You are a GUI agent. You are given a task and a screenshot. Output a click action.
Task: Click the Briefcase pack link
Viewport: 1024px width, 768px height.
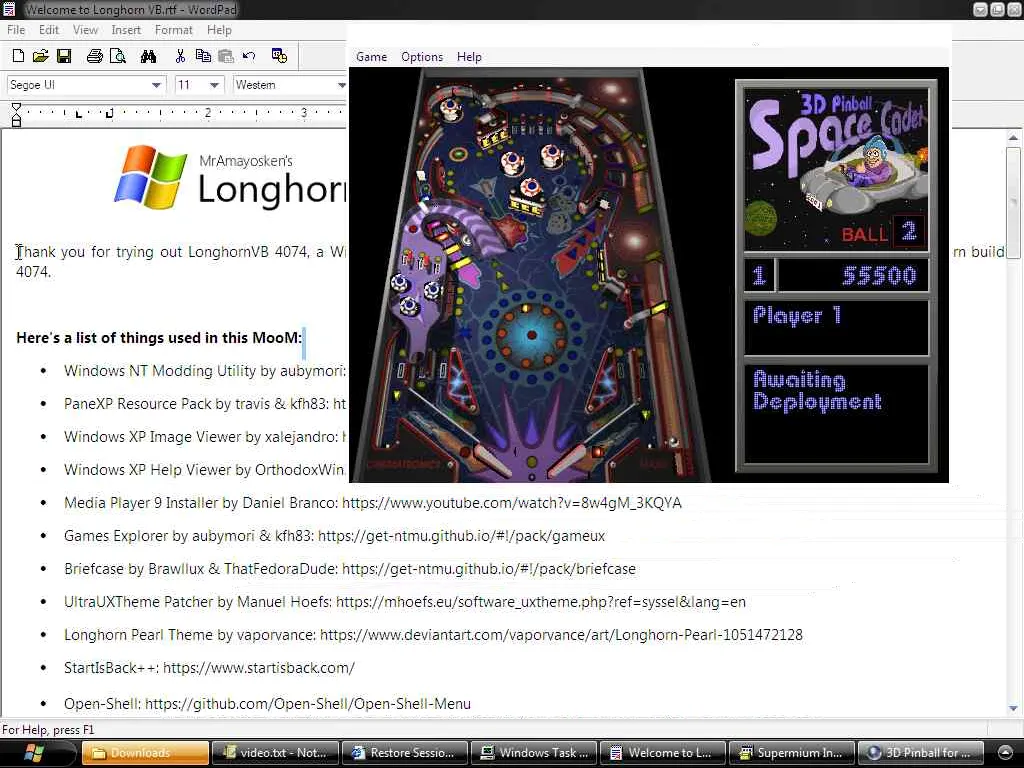point(488,569)
